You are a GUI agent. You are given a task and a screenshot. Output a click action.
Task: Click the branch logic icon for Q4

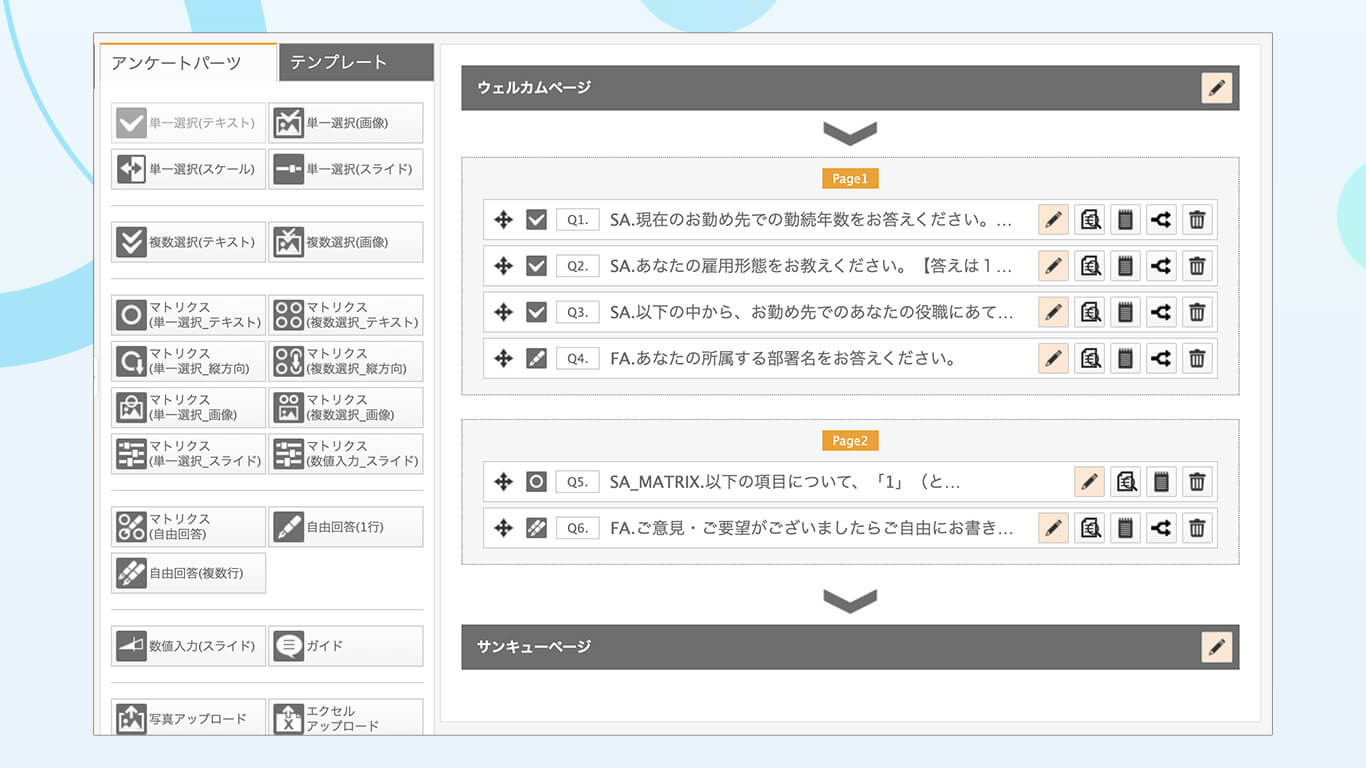[1161, 358]
